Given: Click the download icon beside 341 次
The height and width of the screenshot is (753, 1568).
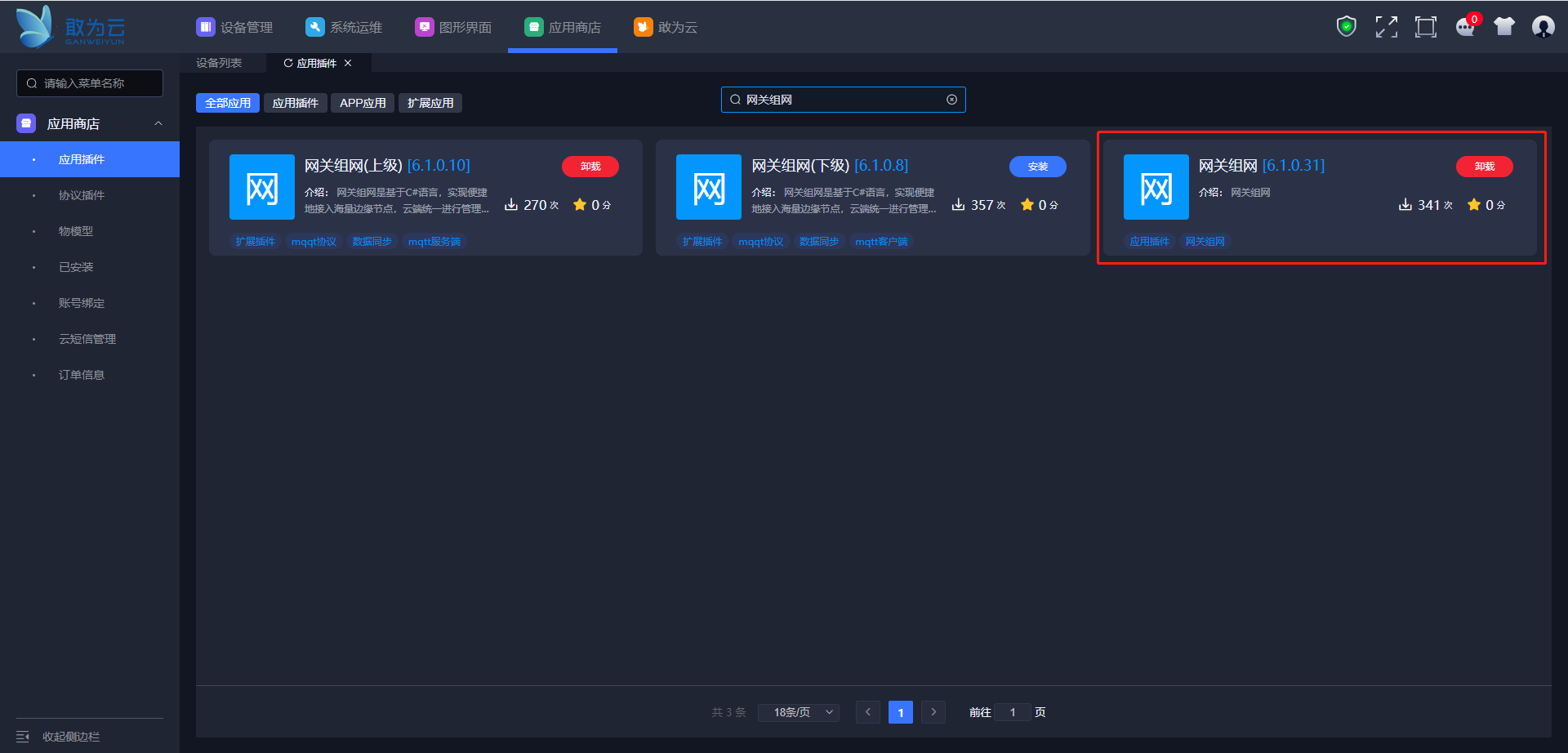Looking at the screenshot, I should (x=1405, y=204).
